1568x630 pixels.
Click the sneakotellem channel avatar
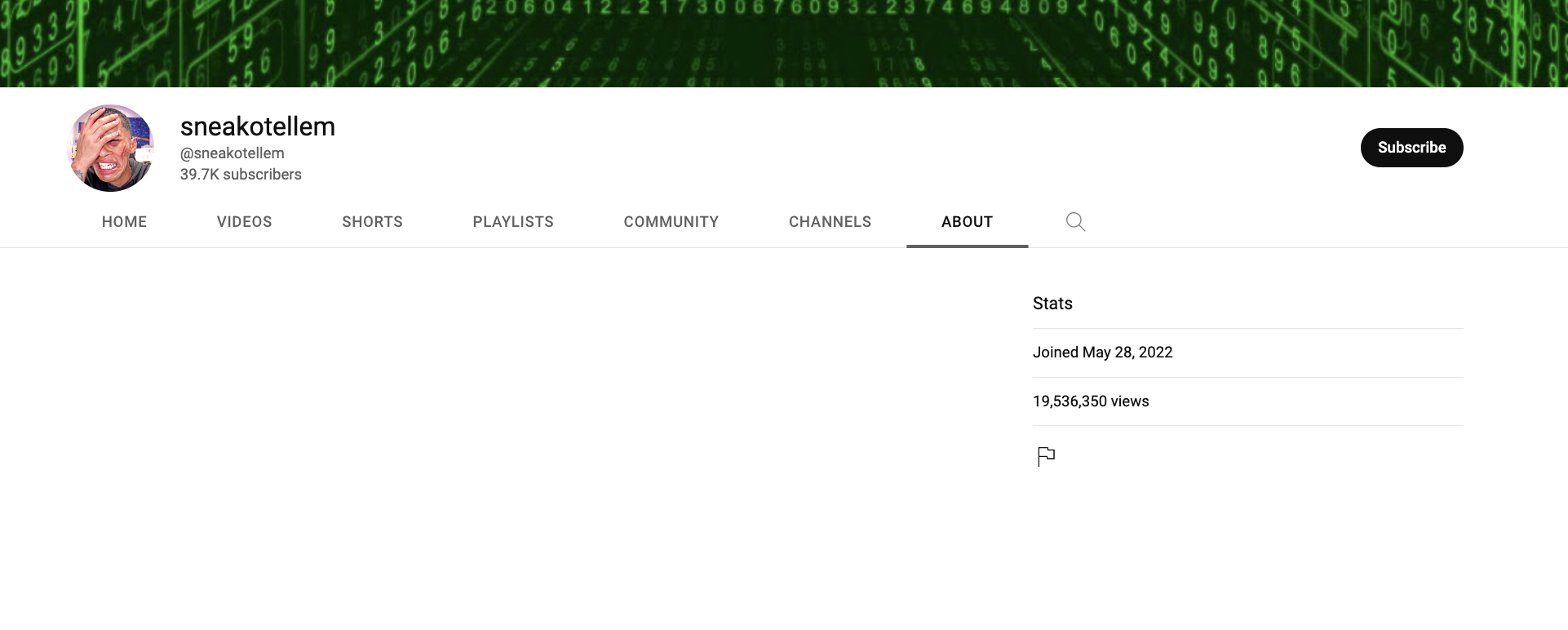coord(111,149)
